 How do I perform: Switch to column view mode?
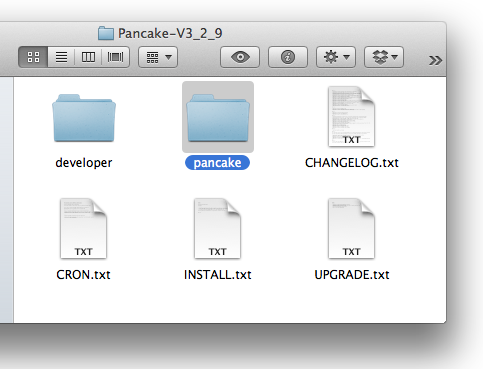88,57
